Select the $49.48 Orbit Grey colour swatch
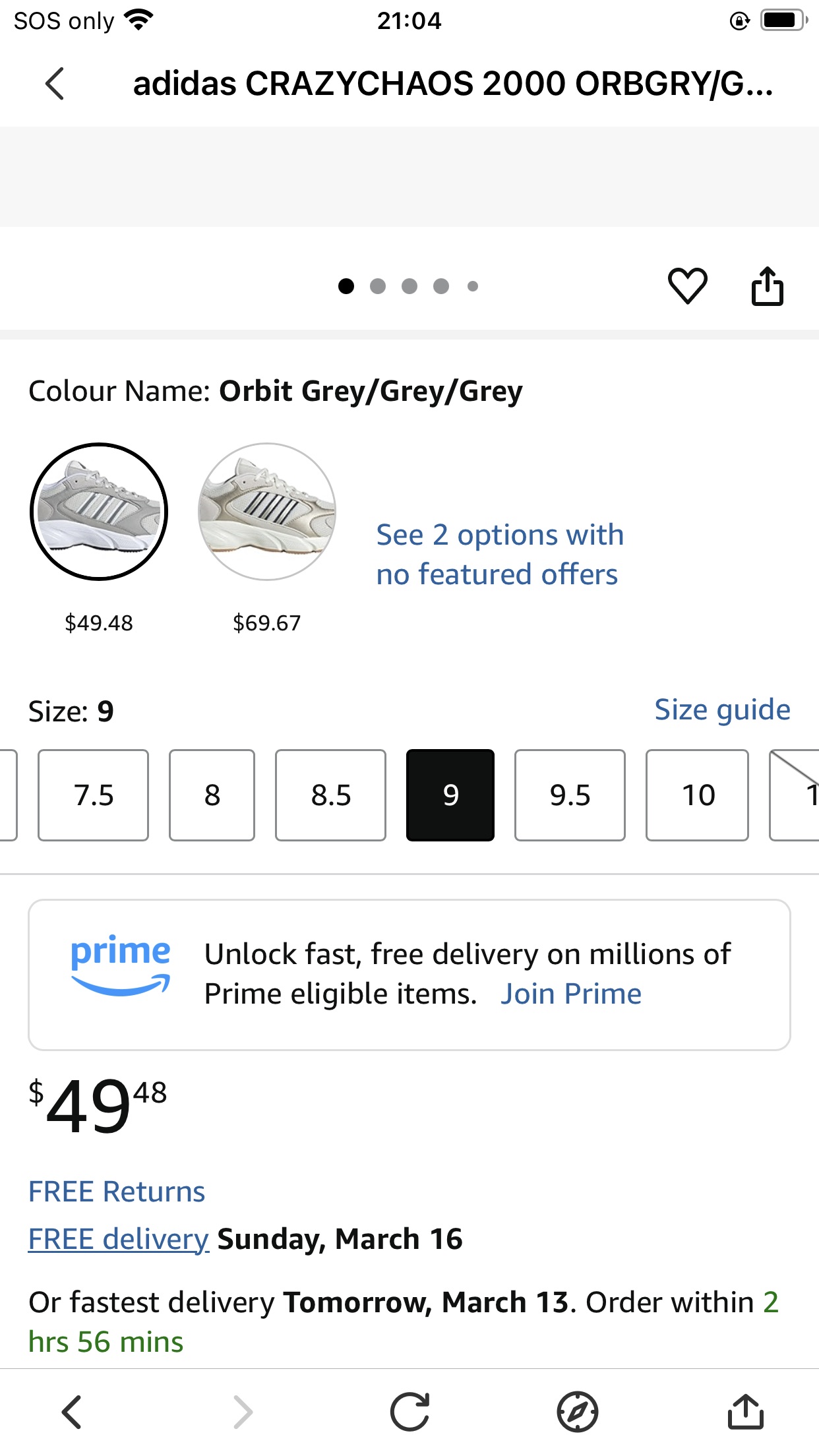This screenshot has height=1456, width=819. click(99, 512)
